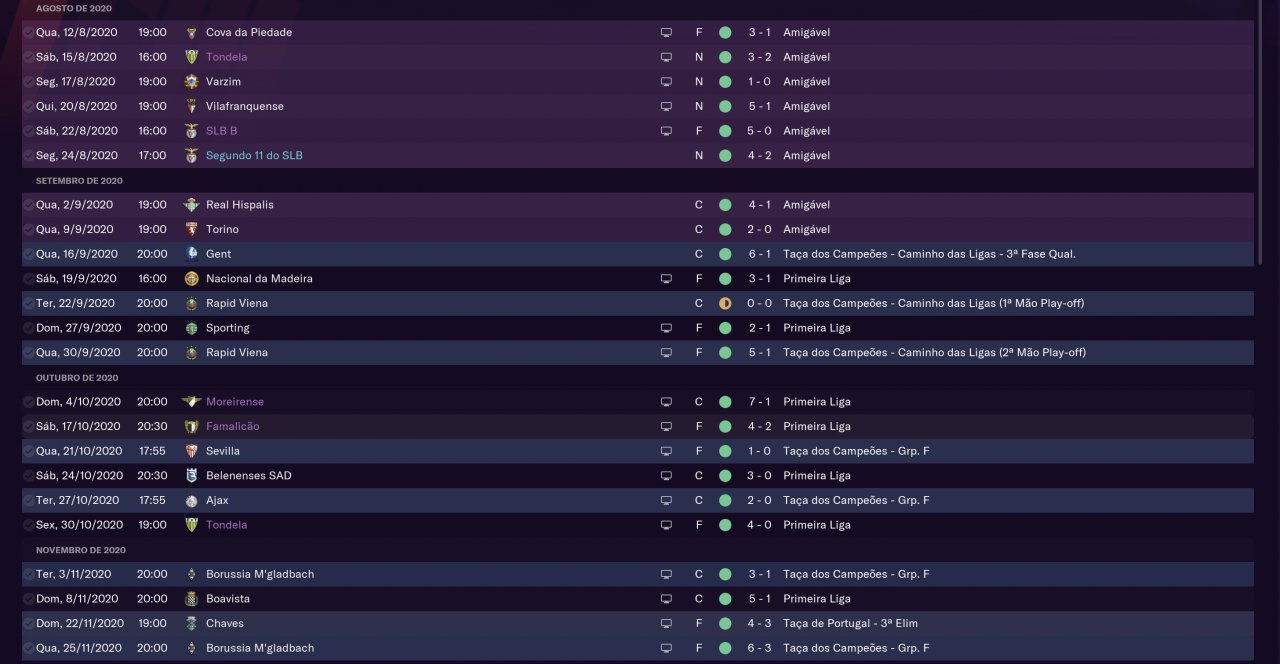Click the Sevilla club badge
Image resolution: width=1280 pixels, height=664 pixels.
pos(192,451)
